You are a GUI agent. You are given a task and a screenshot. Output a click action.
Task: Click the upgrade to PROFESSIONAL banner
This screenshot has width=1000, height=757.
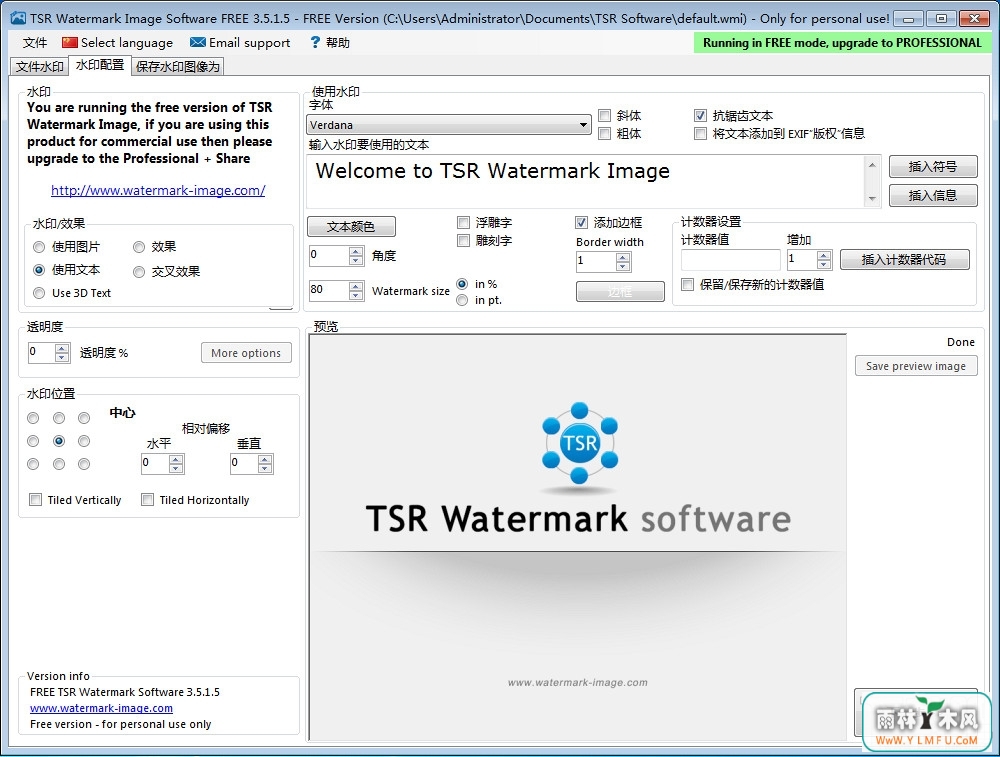click(842, 43)
